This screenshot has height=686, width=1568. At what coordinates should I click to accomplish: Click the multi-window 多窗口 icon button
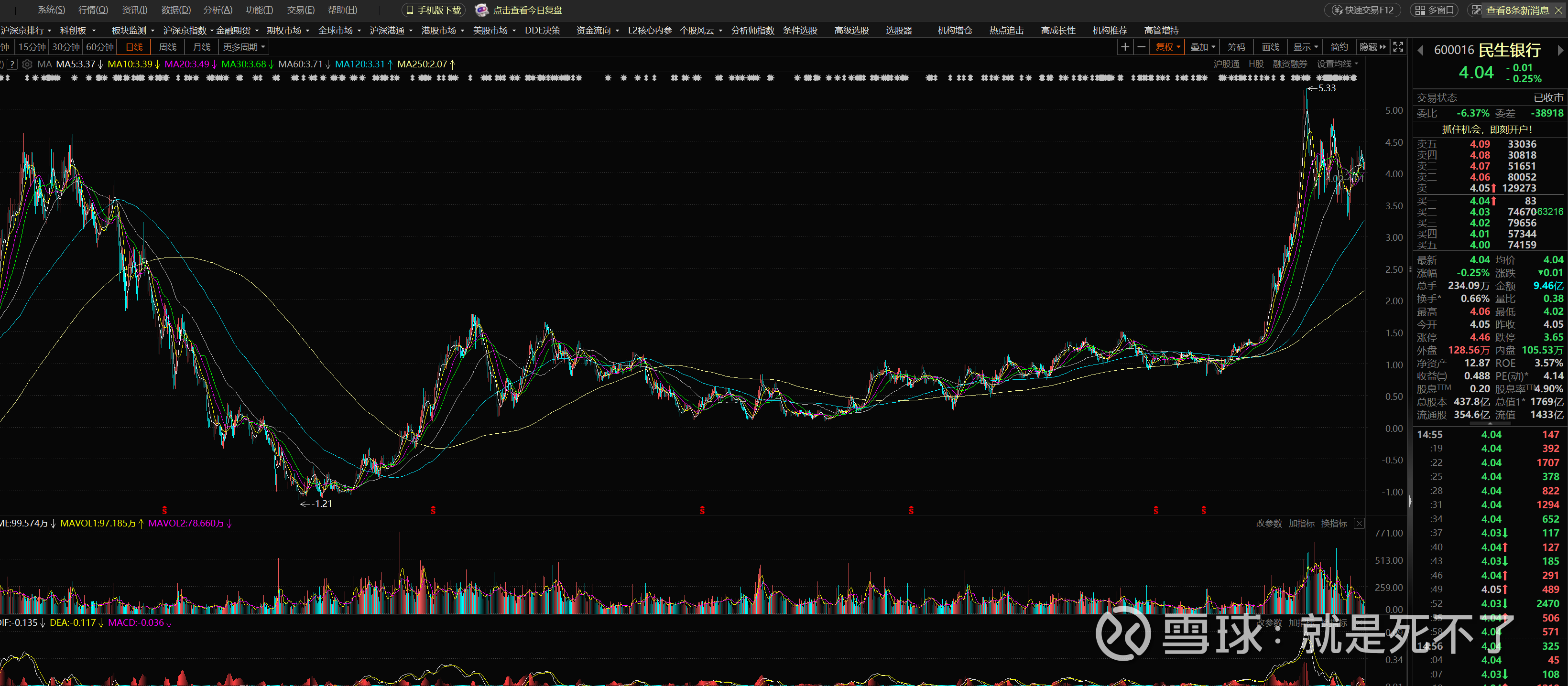point(1435,10)
